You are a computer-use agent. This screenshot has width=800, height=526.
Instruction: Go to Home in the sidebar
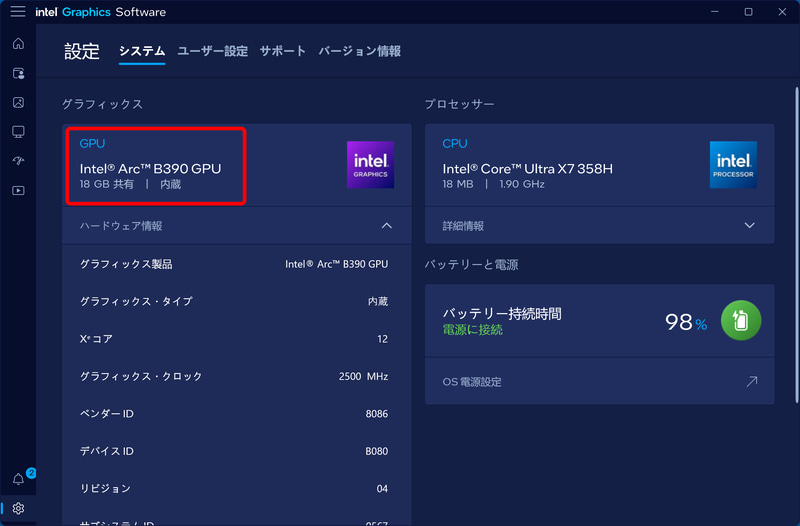click(18, 43)
